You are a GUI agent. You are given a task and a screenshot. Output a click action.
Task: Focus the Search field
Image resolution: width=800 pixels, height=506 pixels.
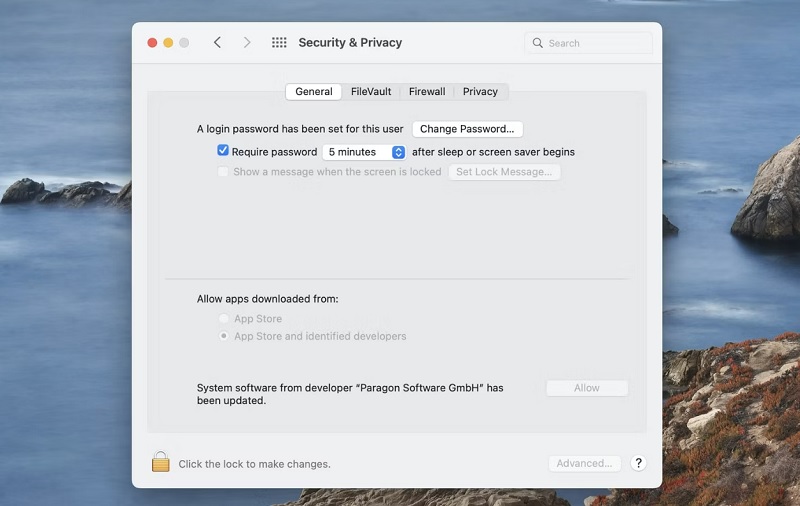click(x=588, y=43)
